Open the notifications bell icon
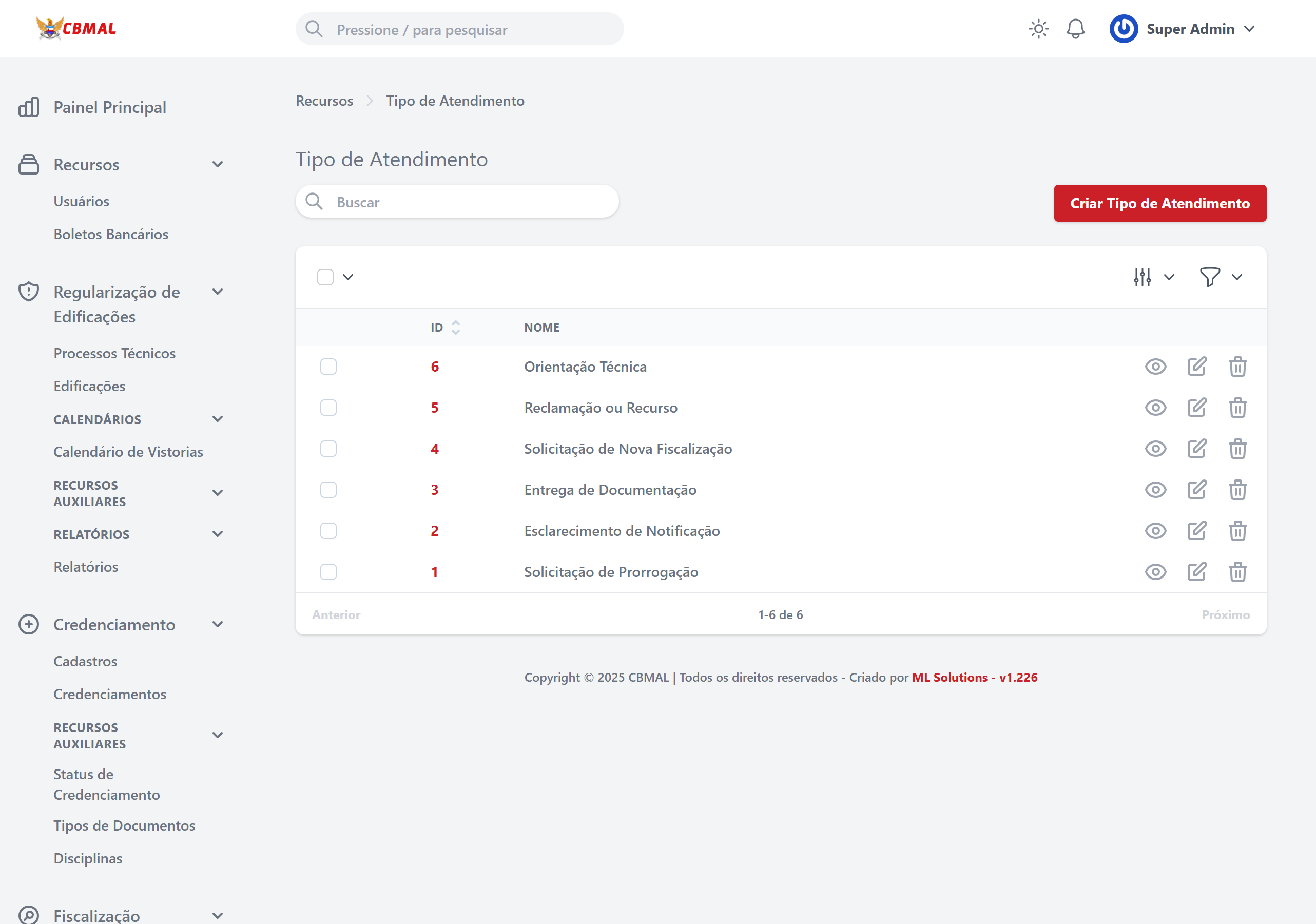 tap(1076, 29)
